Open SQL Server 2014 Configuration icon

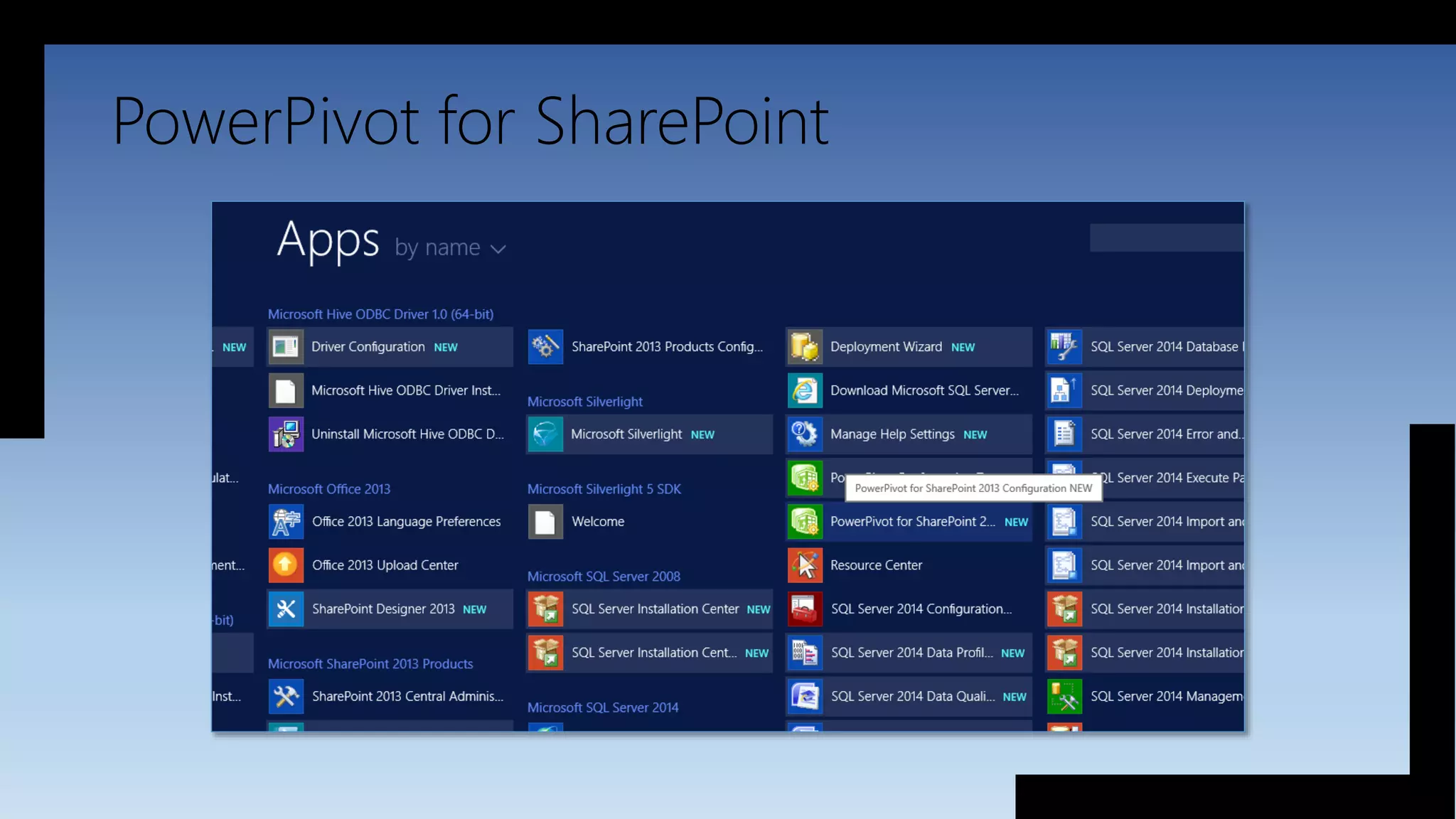805,609
